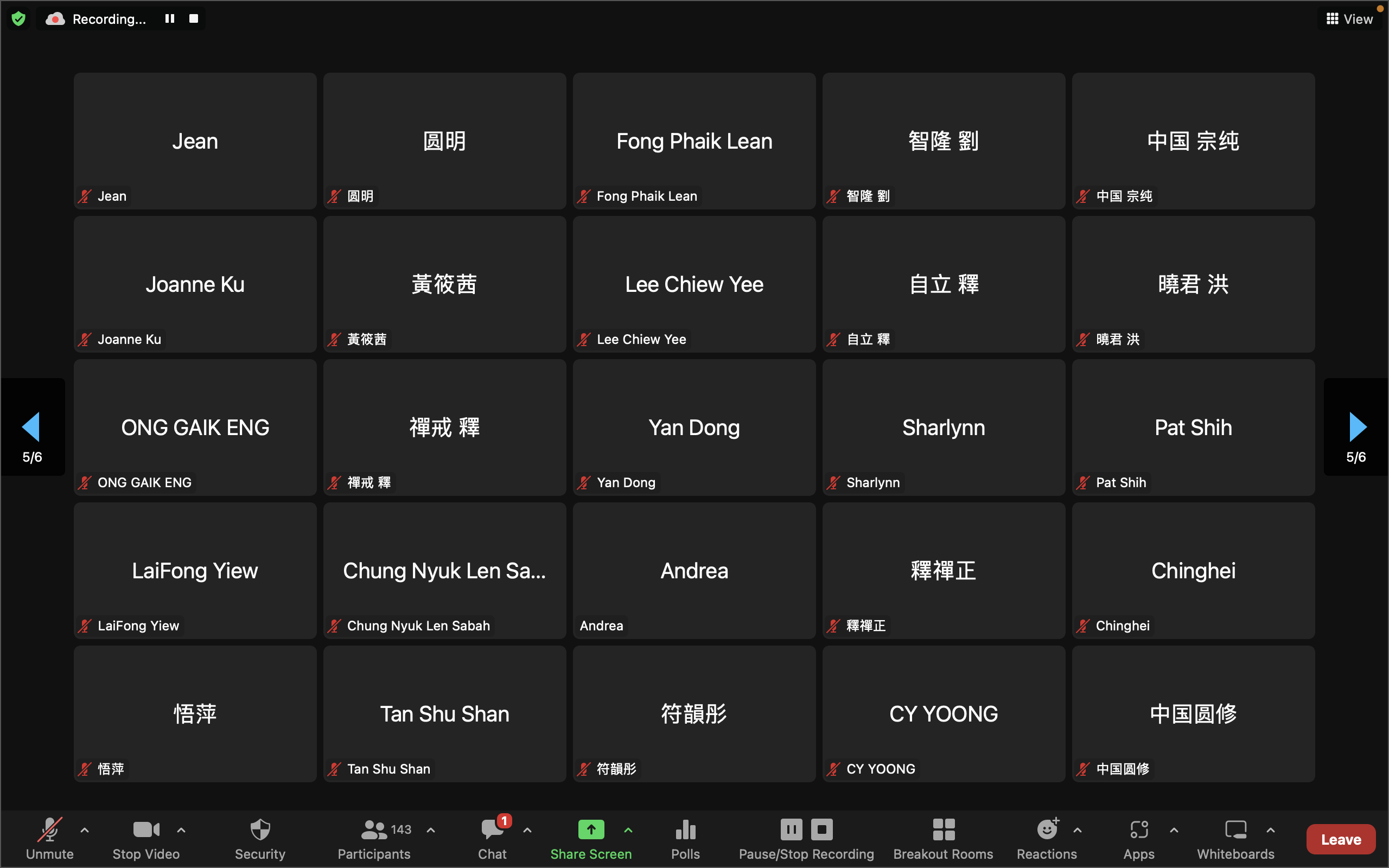Go to the next gallery page arrow

pyautogui.click(x=1357, y=427)
